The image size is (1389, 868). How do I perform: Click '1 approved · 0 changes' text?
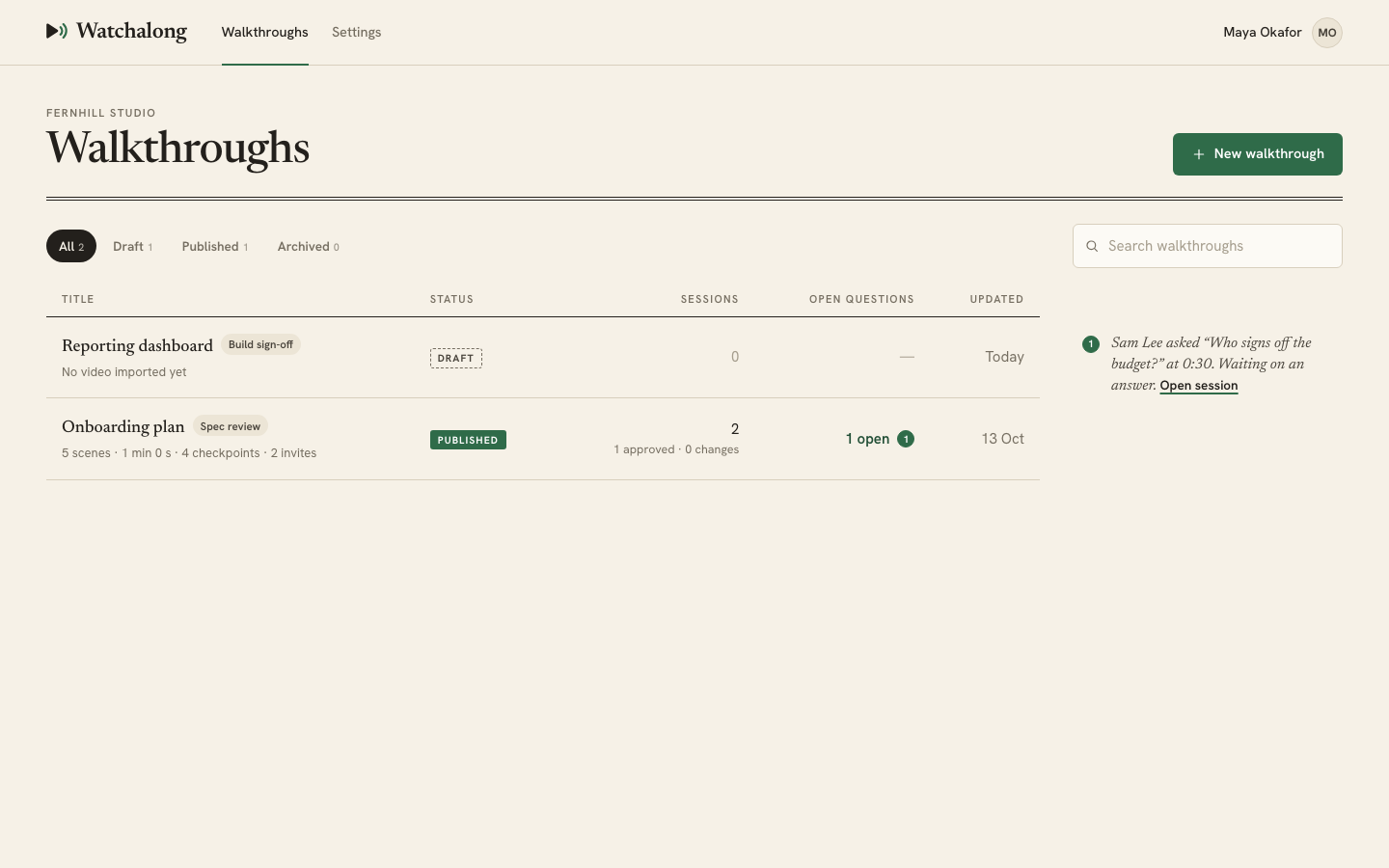tap(677, 449)
